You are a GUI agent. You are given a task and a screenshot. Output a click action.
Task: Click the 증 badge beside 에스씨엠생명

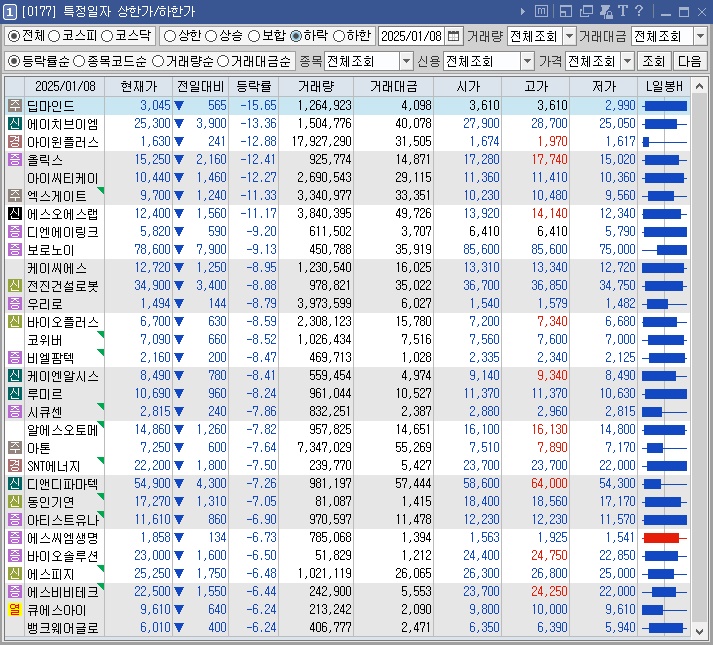15,538
